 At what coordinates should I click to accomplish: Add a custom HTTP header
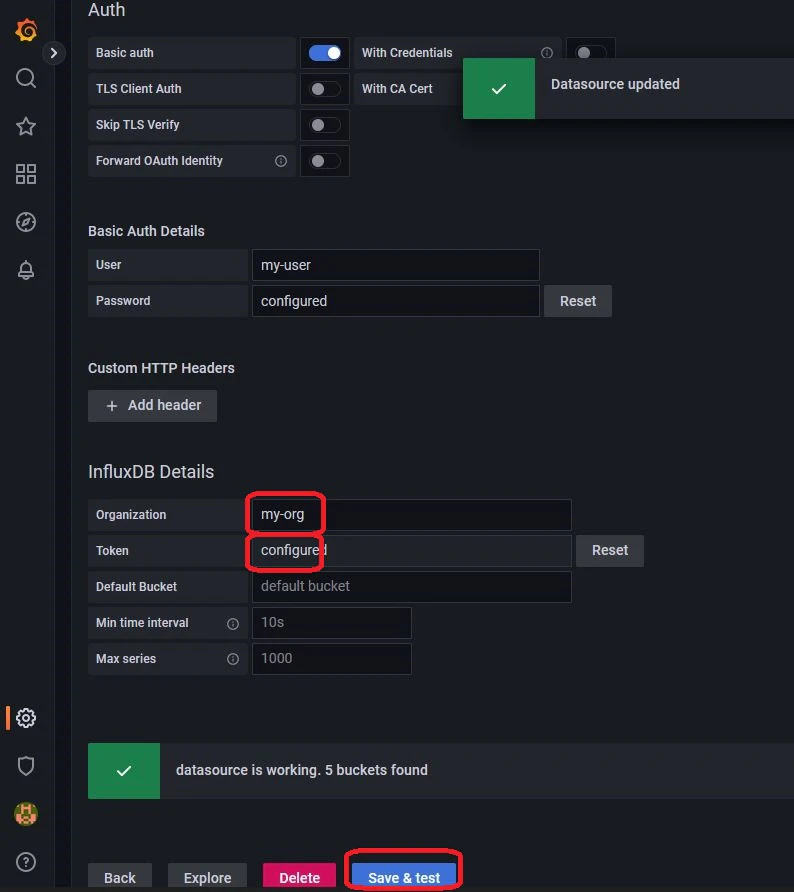tap(152, 406)
